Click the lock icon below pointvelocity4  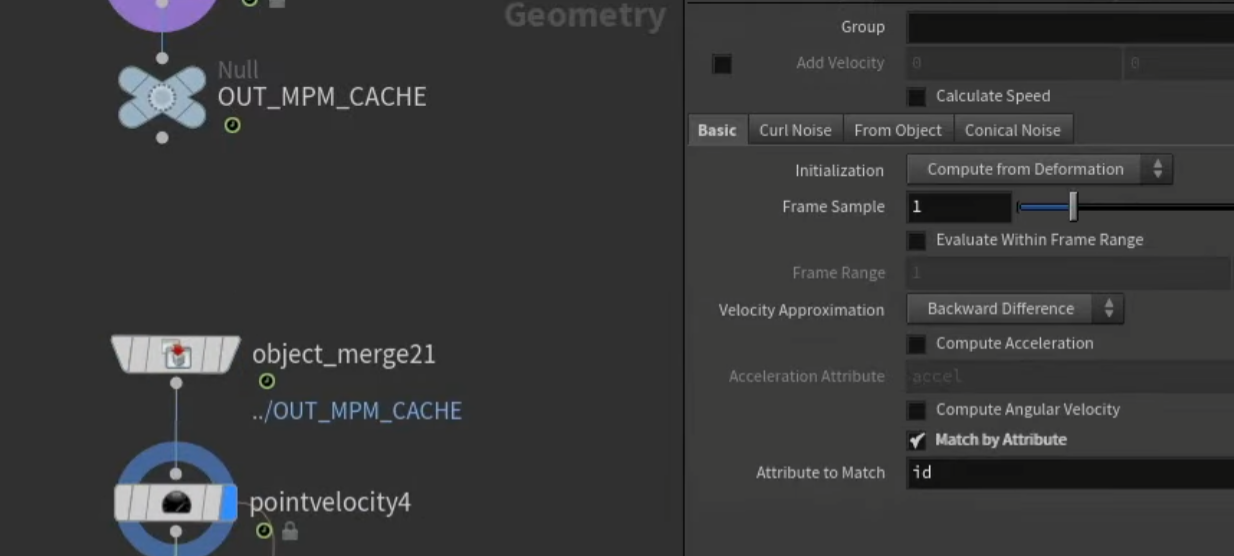pyautogui.click(x=289, y=531)
